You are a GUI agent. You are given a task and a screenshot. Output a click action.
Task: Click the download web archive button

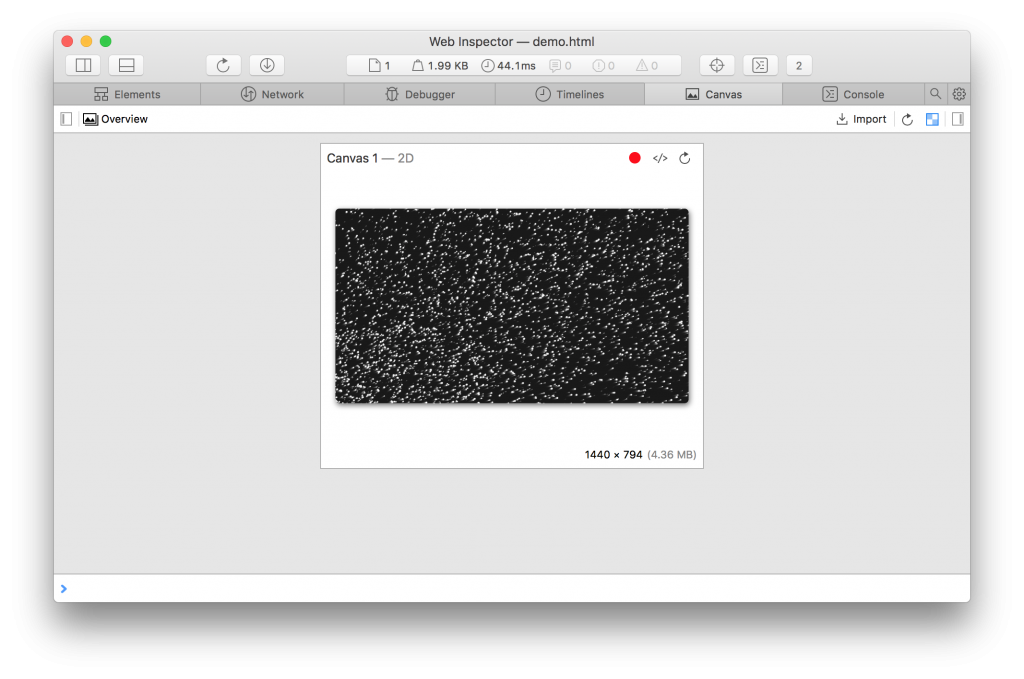(x=267, y=66)
